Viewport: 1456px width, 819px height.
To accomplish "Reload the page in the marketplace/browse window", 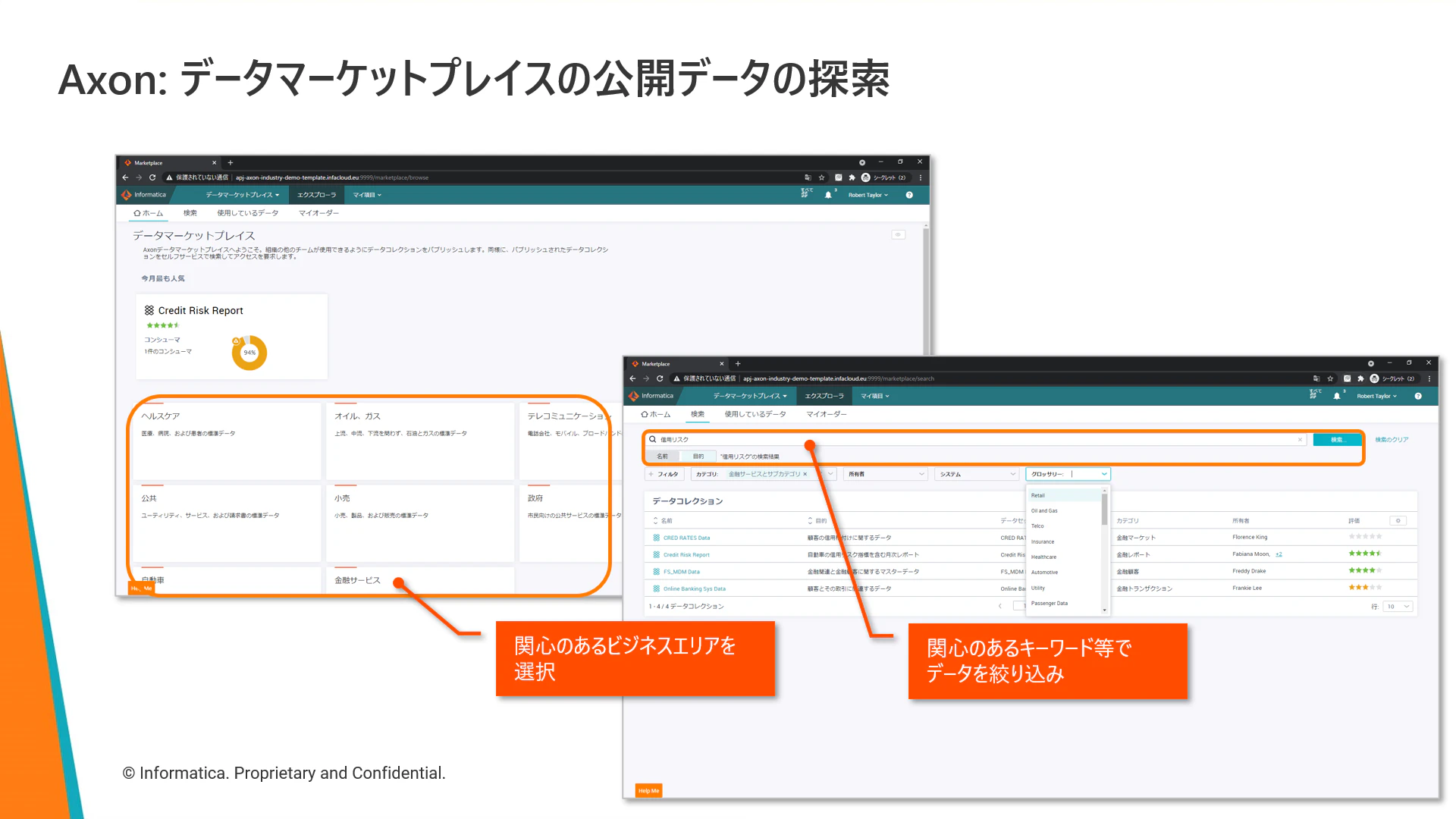I will pos(152,177).
